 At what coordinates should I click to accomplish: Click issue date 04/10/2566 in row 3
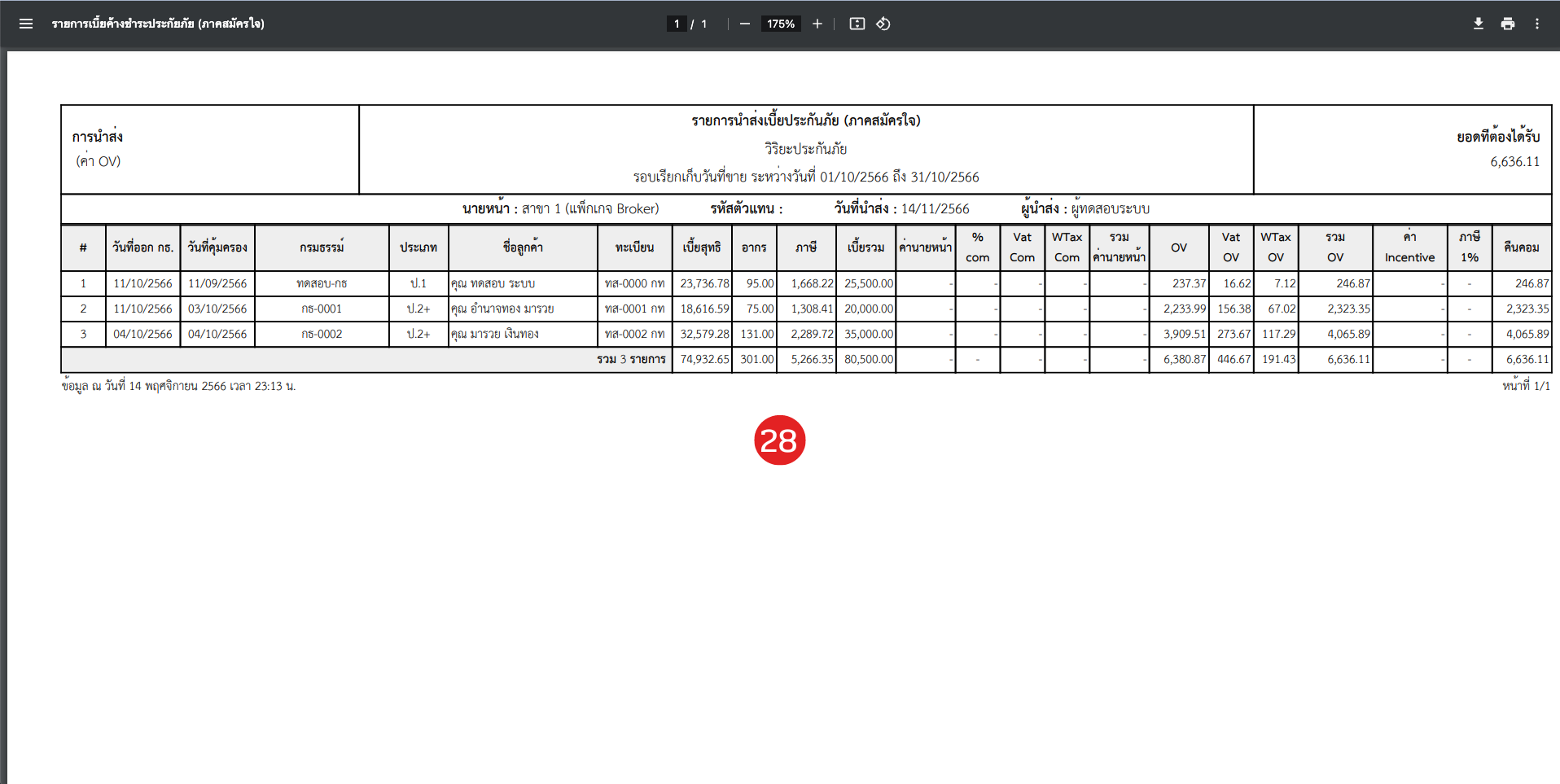(142, 334)
